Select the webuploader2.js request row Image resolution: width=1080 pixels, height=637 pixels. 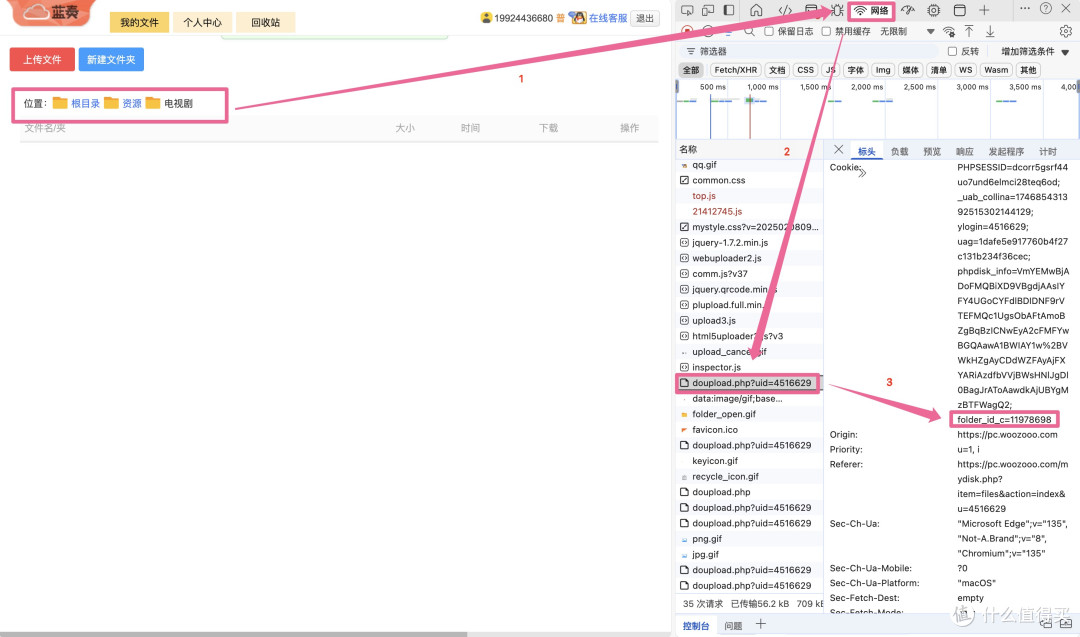coord(749,258)
